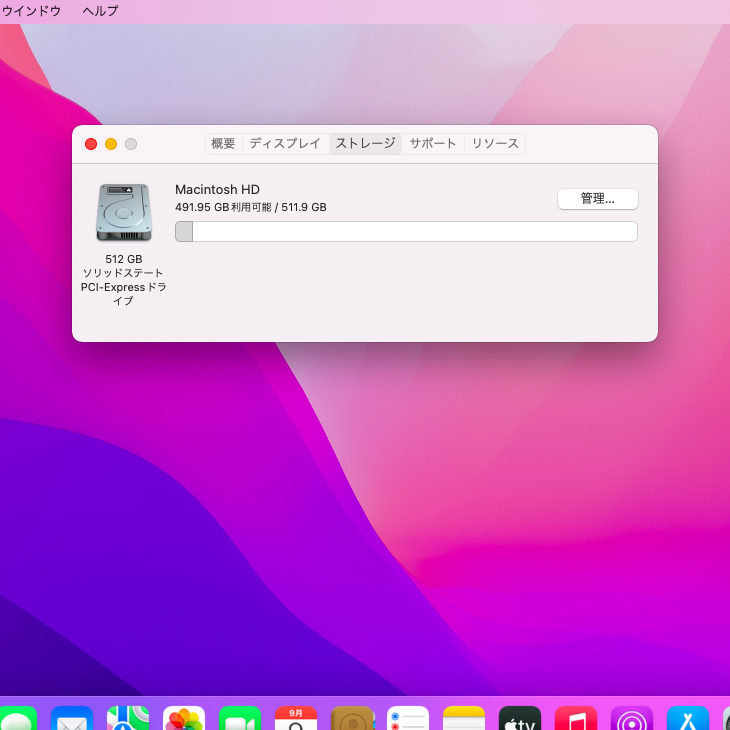
Task: Launch Podcasts from the Dock
Action: 632,718
